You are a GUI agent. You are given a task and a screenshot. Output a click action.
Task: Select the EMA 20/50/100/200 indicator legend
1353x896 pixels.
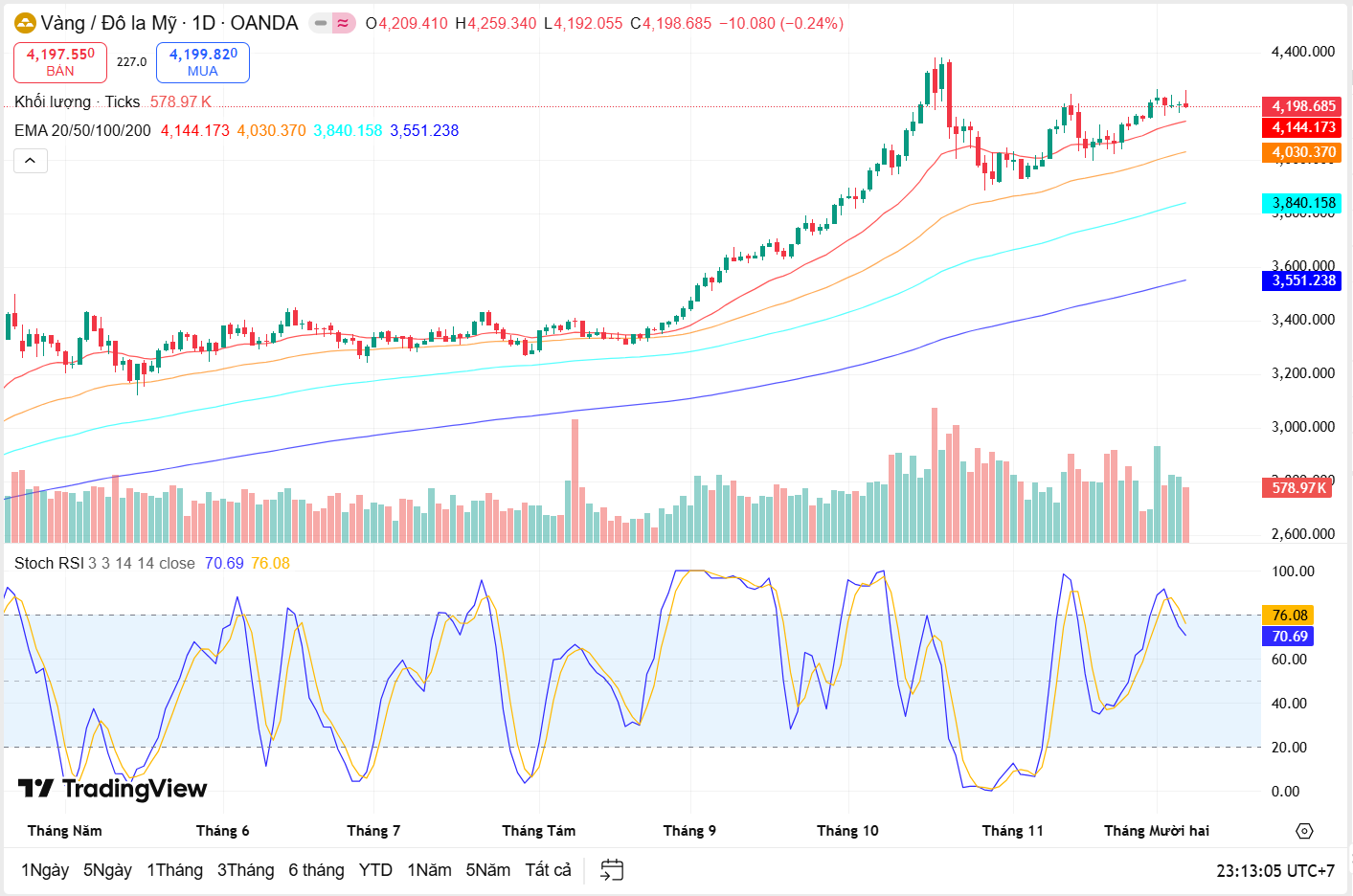(x=82, y=131)
